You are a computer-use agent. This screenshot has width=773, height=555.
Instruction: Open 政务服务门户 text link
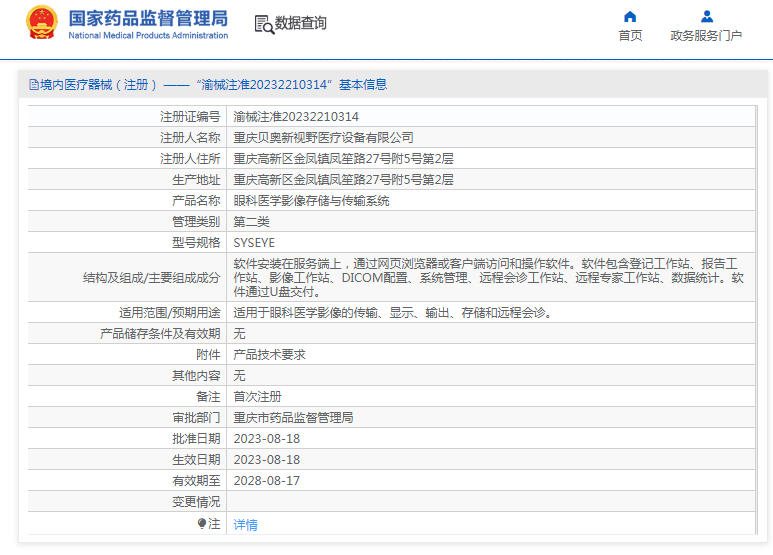706,35
